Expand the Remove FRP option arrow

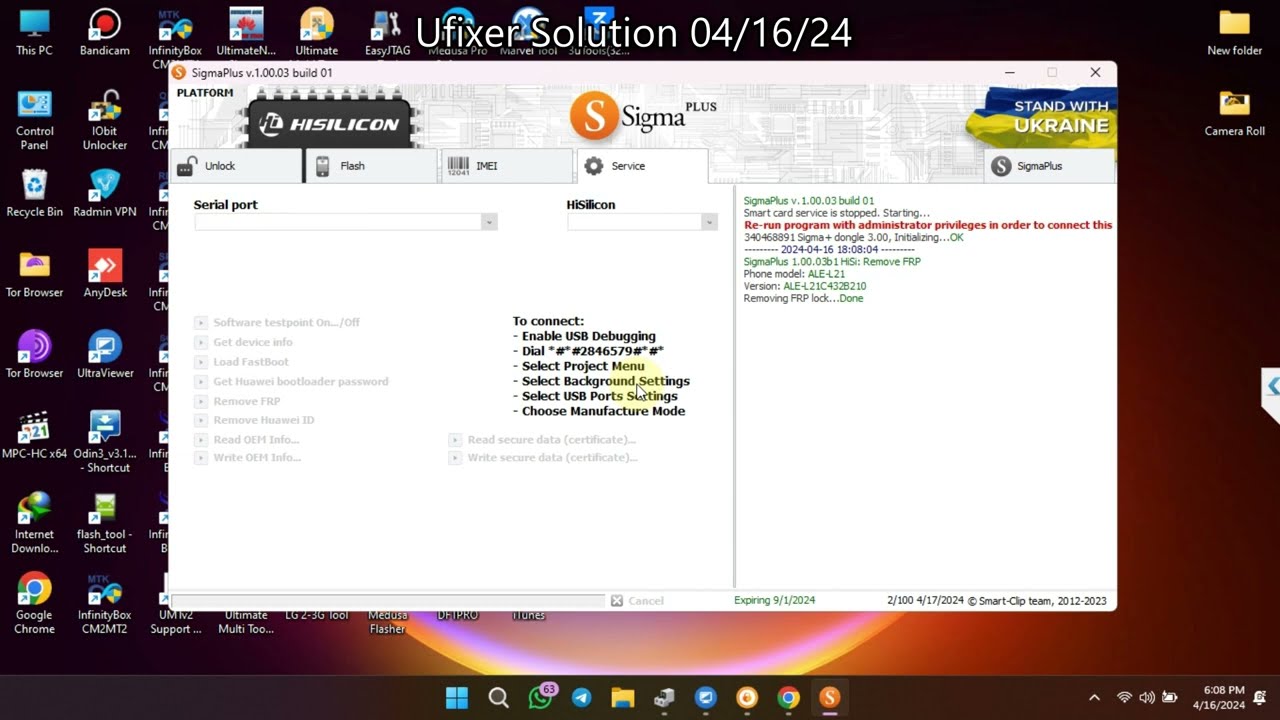[x=199, y=401]
